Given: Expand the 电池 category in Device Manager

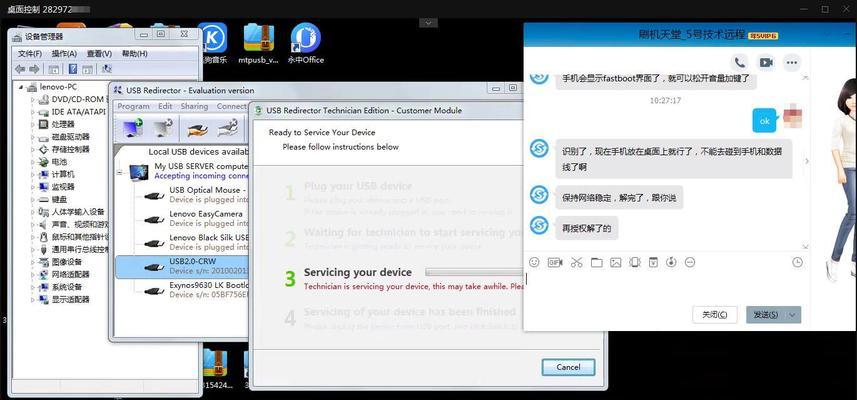Looking at the screenshot, I should tap(32, 162).
